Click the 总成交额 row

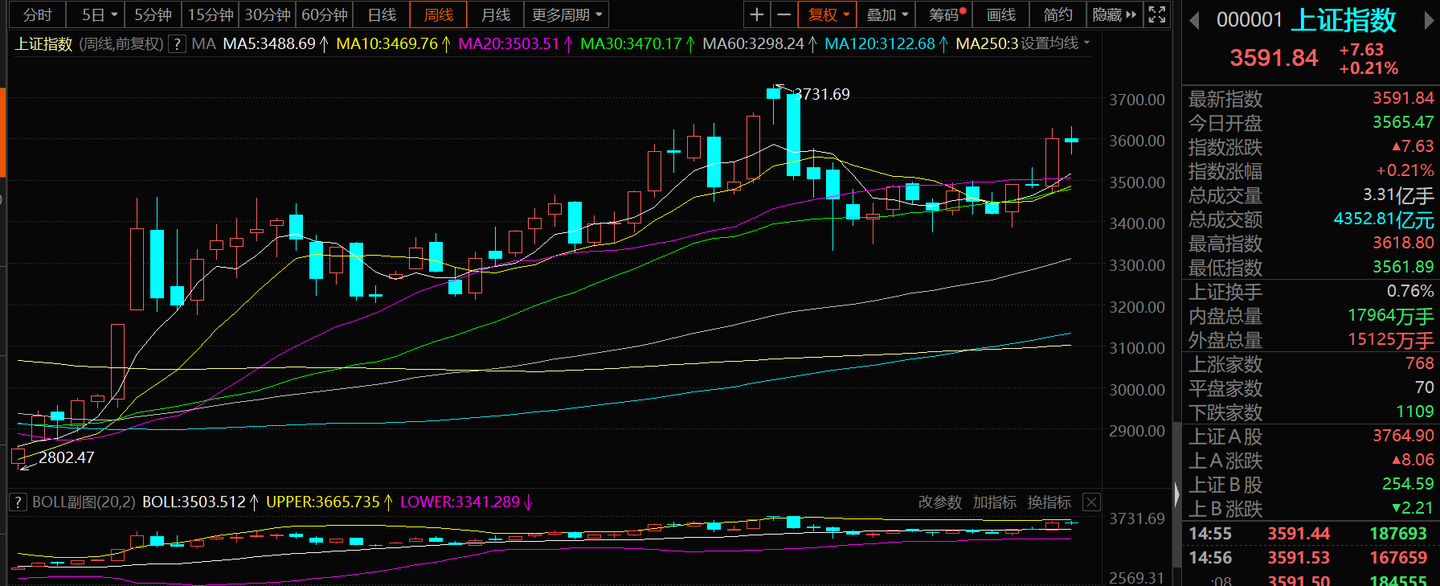point(1311,220)
